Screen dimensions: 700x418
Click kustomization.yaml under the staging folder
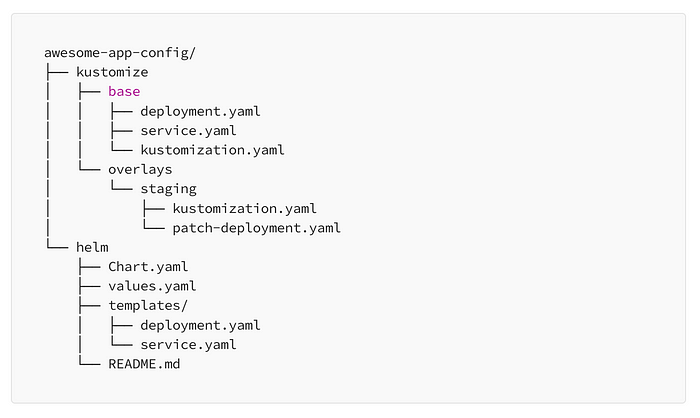tap(244, 208)
